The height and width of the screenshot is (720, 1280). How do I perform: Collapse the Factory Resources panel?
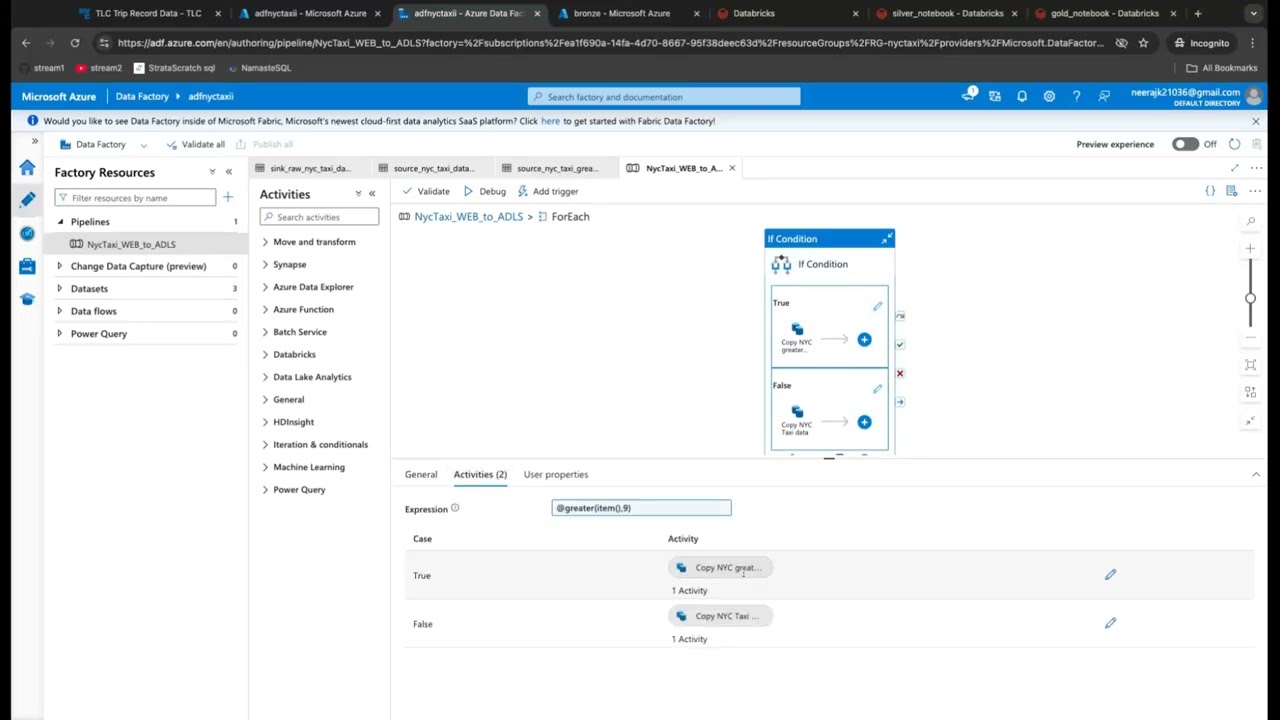click(x=229, y=172)
